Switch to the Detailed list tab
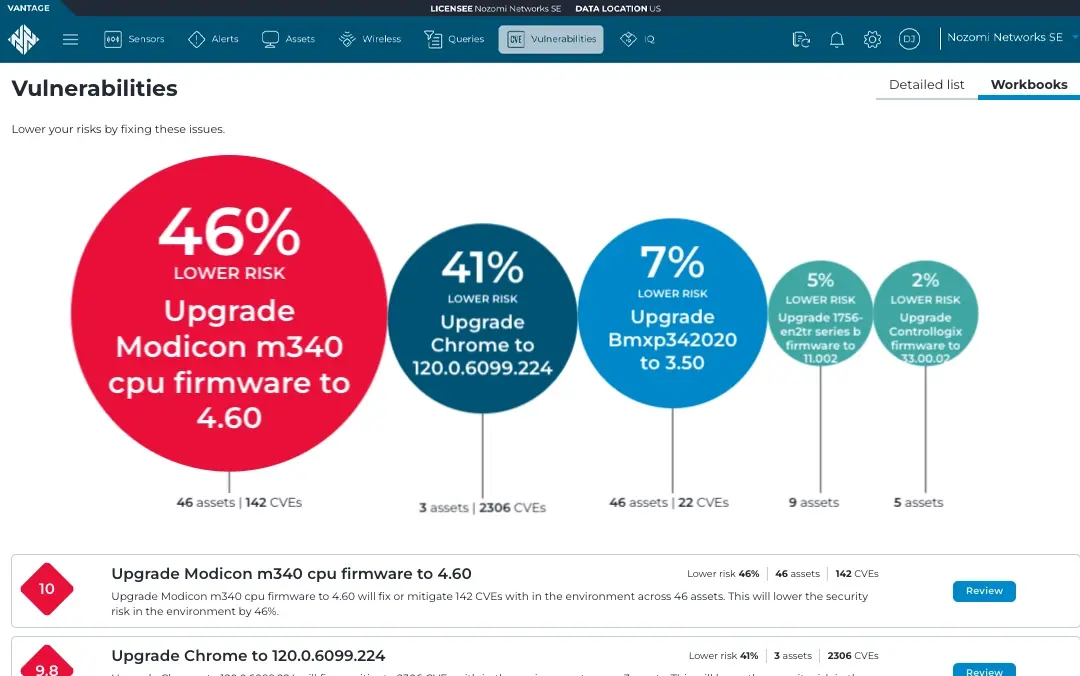 click(926, 85)
